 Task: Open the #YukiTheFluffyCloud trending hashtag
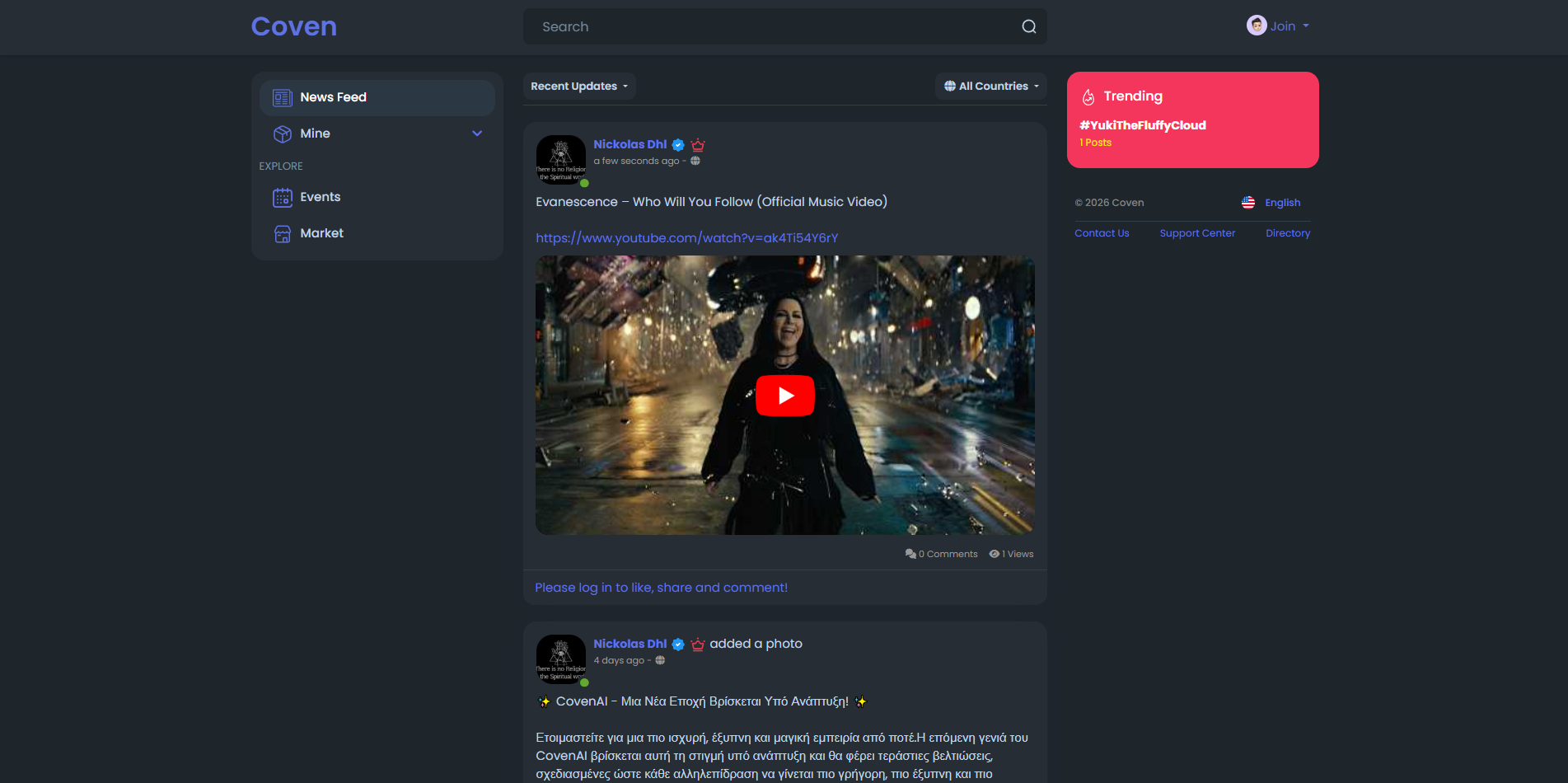point(1143,125)
